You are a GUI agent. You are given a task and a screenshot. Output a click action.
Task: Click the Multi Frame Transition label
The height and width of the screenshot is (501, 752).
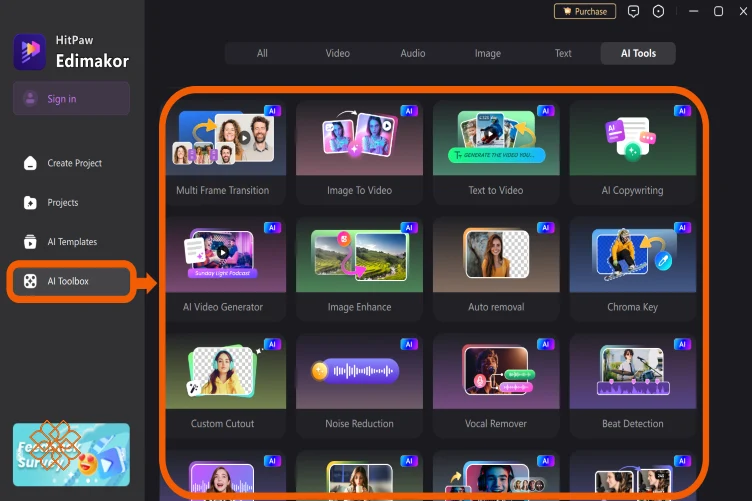click(223, 190)
